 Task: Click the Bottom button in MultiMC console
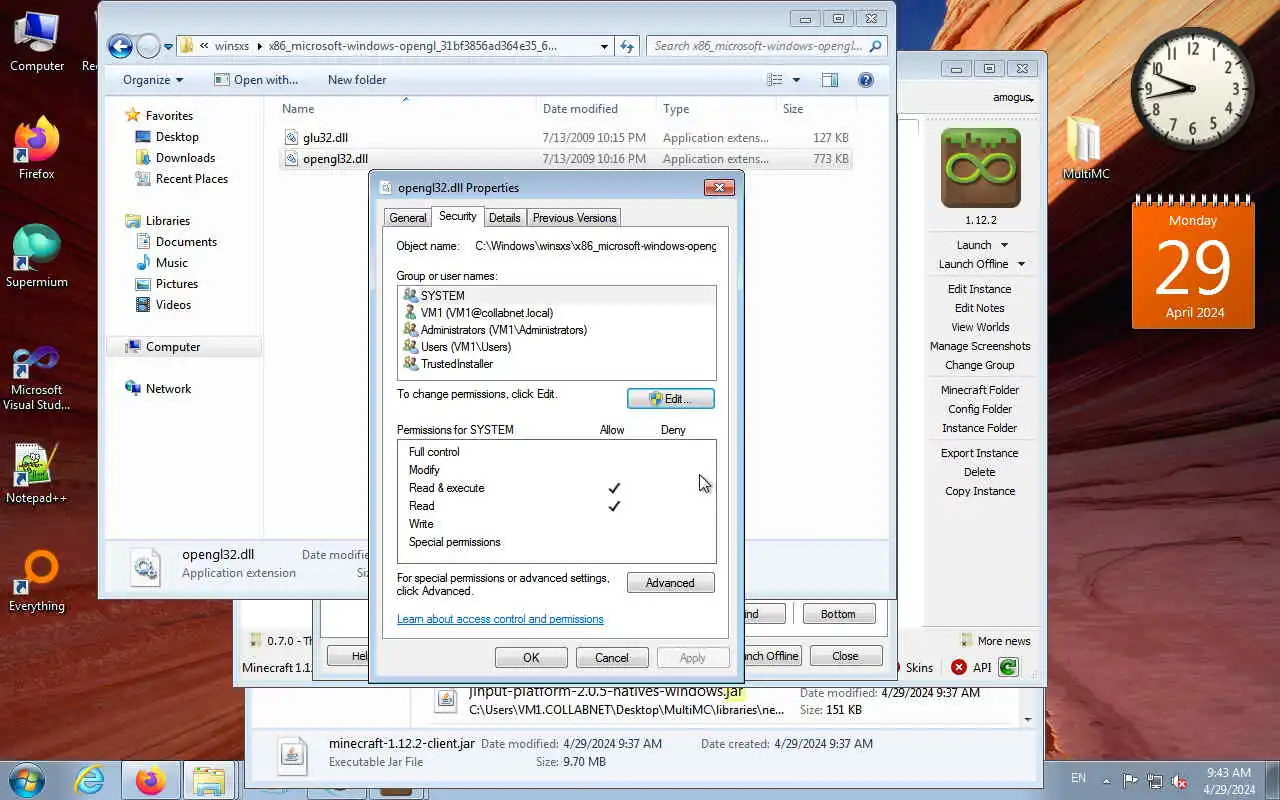click(x=838, y=614)
